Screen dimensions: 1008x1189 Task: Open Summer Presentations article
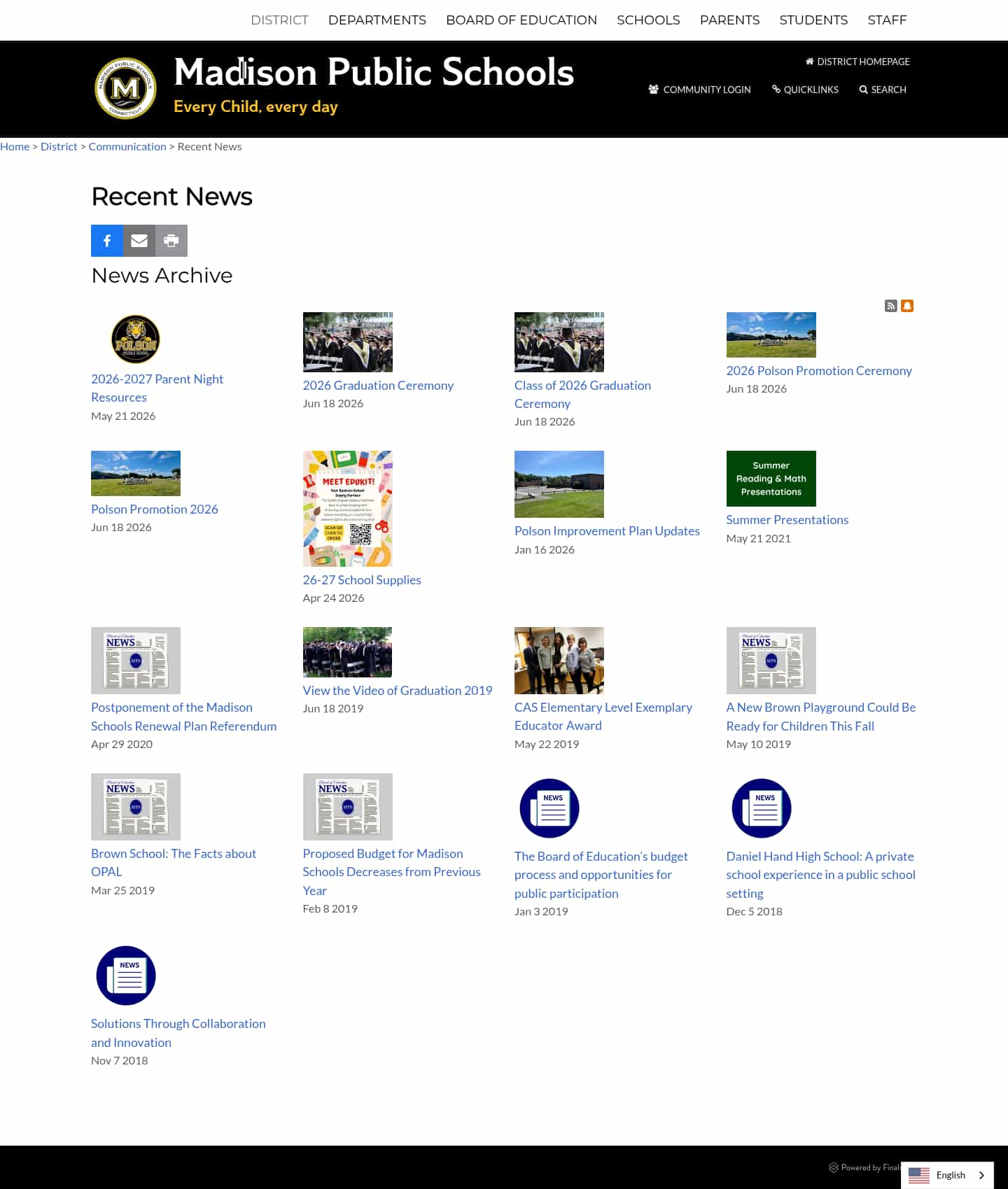[787, 519]
